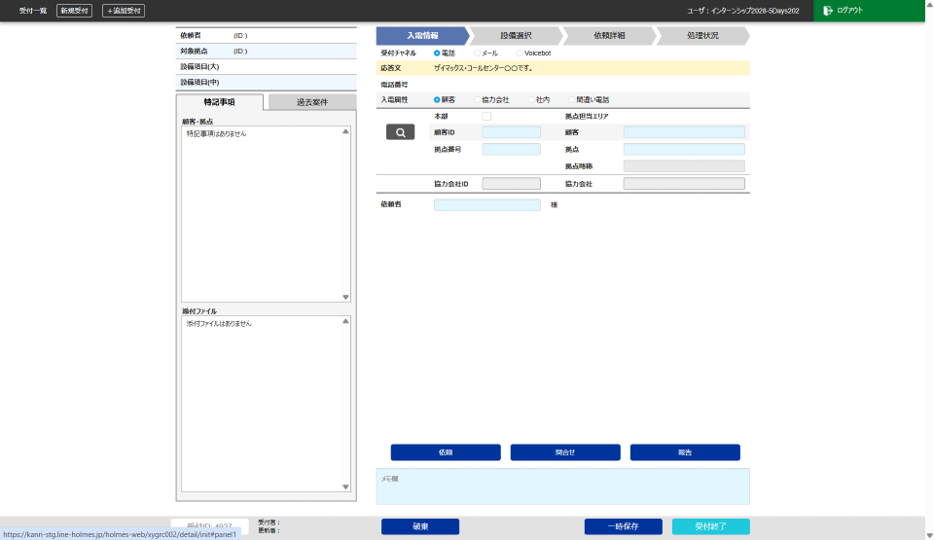This screenshot has height=540, width=934.
Task: Select 電話 reception channel radio
Action: [x=437, y=53]
